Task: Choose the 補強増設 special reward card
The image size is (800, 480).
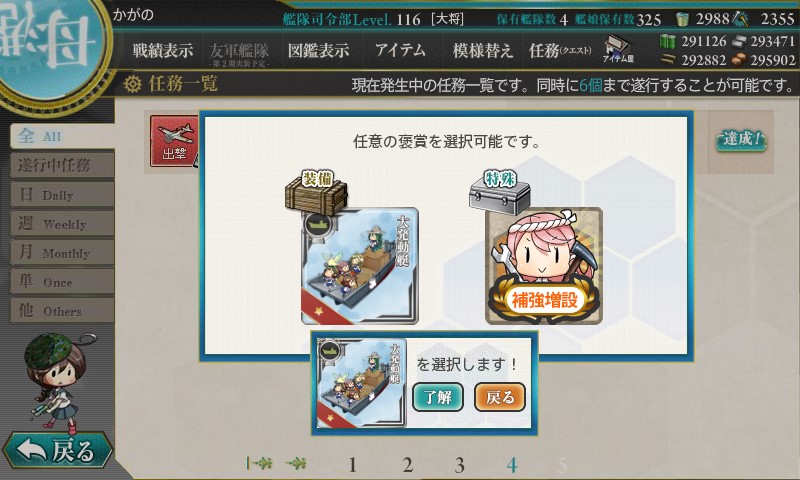Action: click(x=544, y=266)
